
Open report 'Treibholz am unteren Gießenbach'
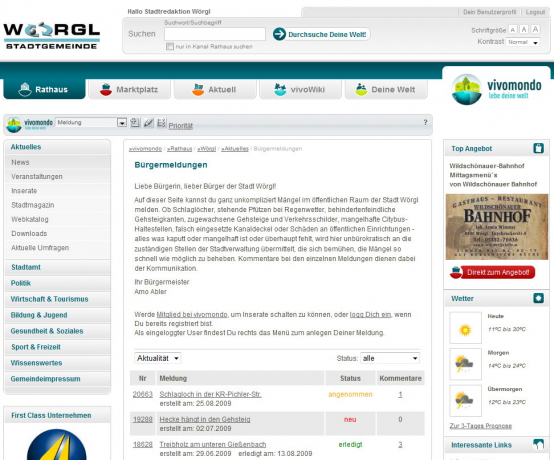[213, 444]
